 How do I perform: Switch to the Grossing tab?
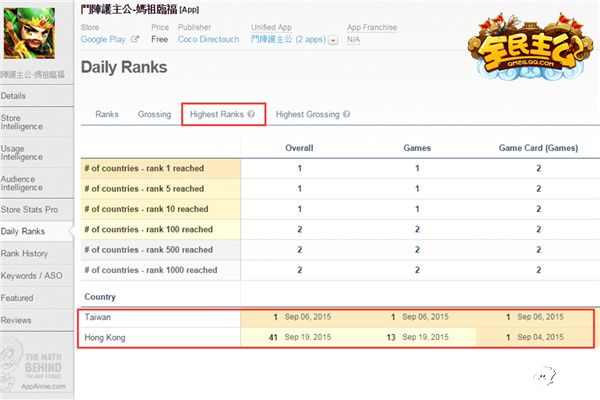[154, 114]
